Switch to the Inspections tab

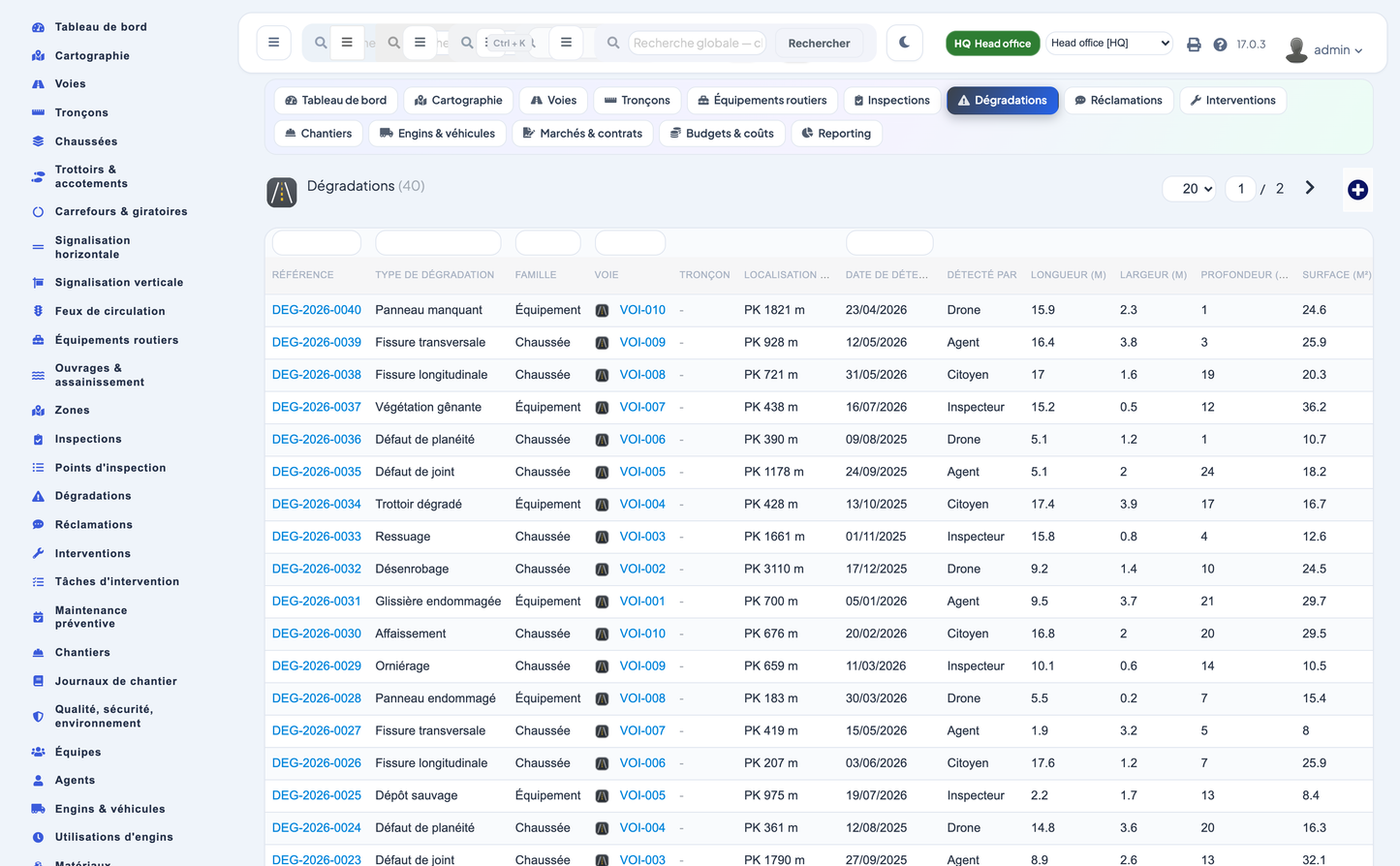(x=891, y=100)
